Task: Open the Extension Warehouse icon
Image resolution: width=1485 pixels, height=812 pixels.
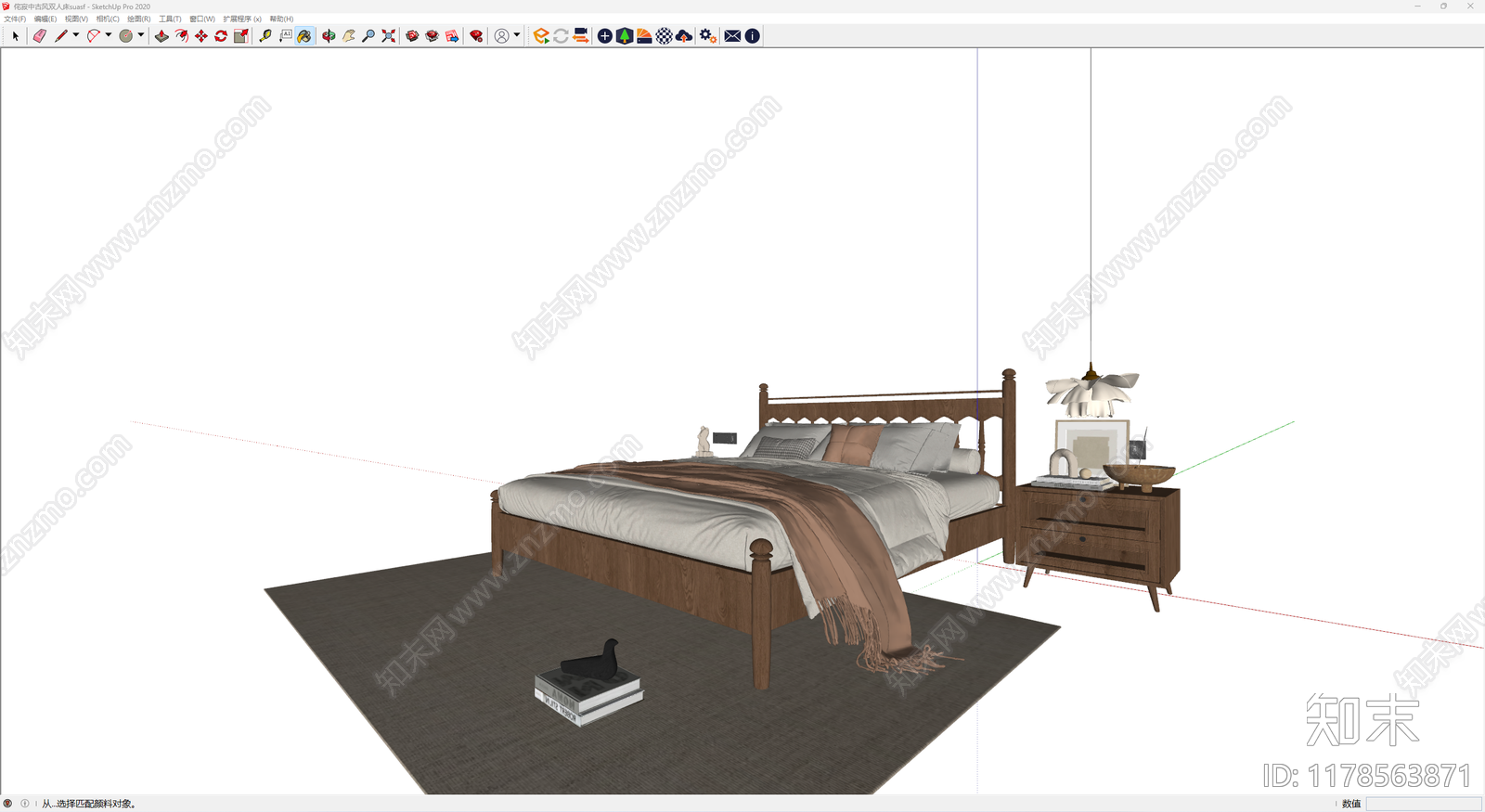Action: coord(433,36)
